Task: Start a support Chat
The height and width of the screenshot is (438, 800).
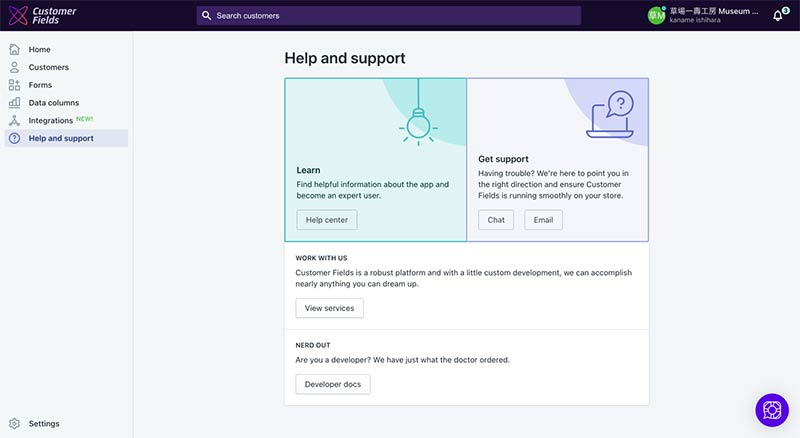Action: tap(496, 220)
